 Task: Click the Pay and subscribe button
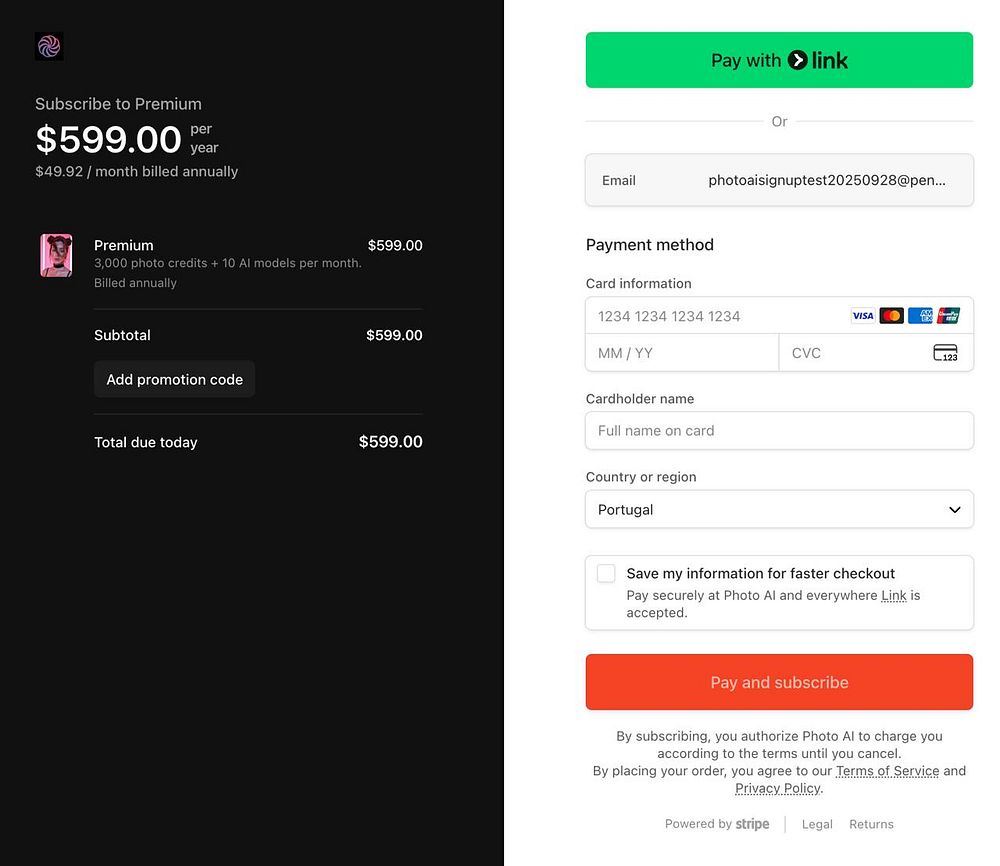tap(779, 682)
